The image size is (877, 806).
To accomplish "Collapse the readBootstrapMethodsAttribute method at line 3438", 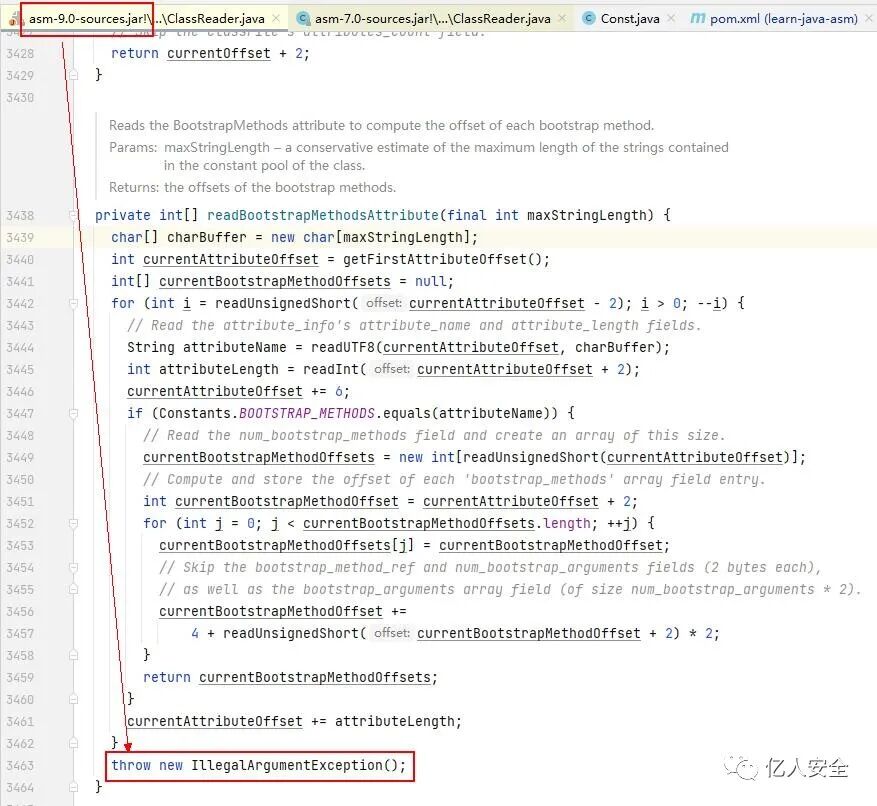I will point(73,215).
